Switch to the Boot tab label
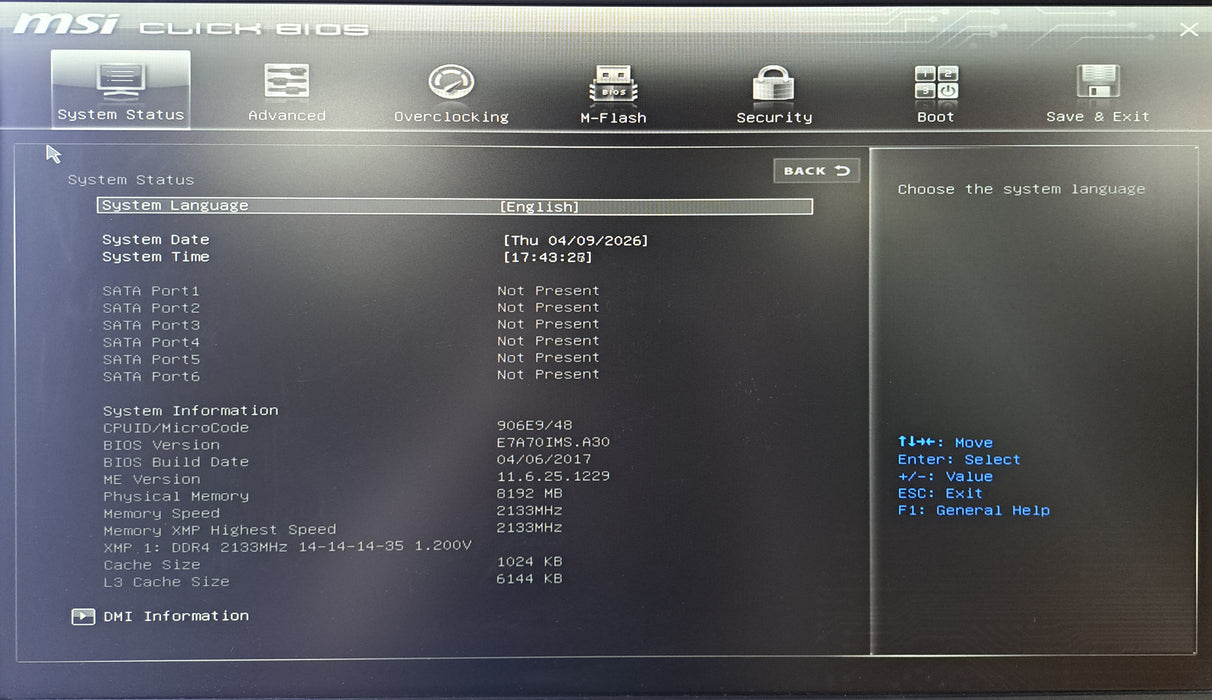Image resolution: width=1212 pixels, height=700 pixels. click(936, 117)
